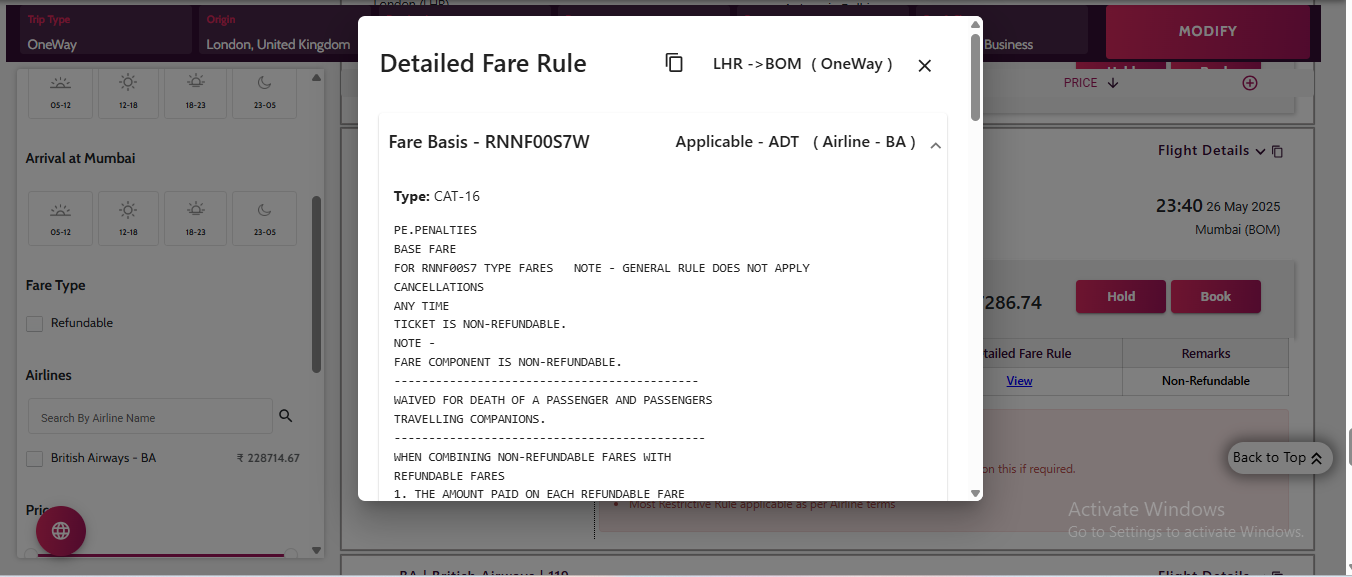Select the 05-12 arrival time at Mumbai
Screen dimensions: 1352x577
click(x=60, y=218)
